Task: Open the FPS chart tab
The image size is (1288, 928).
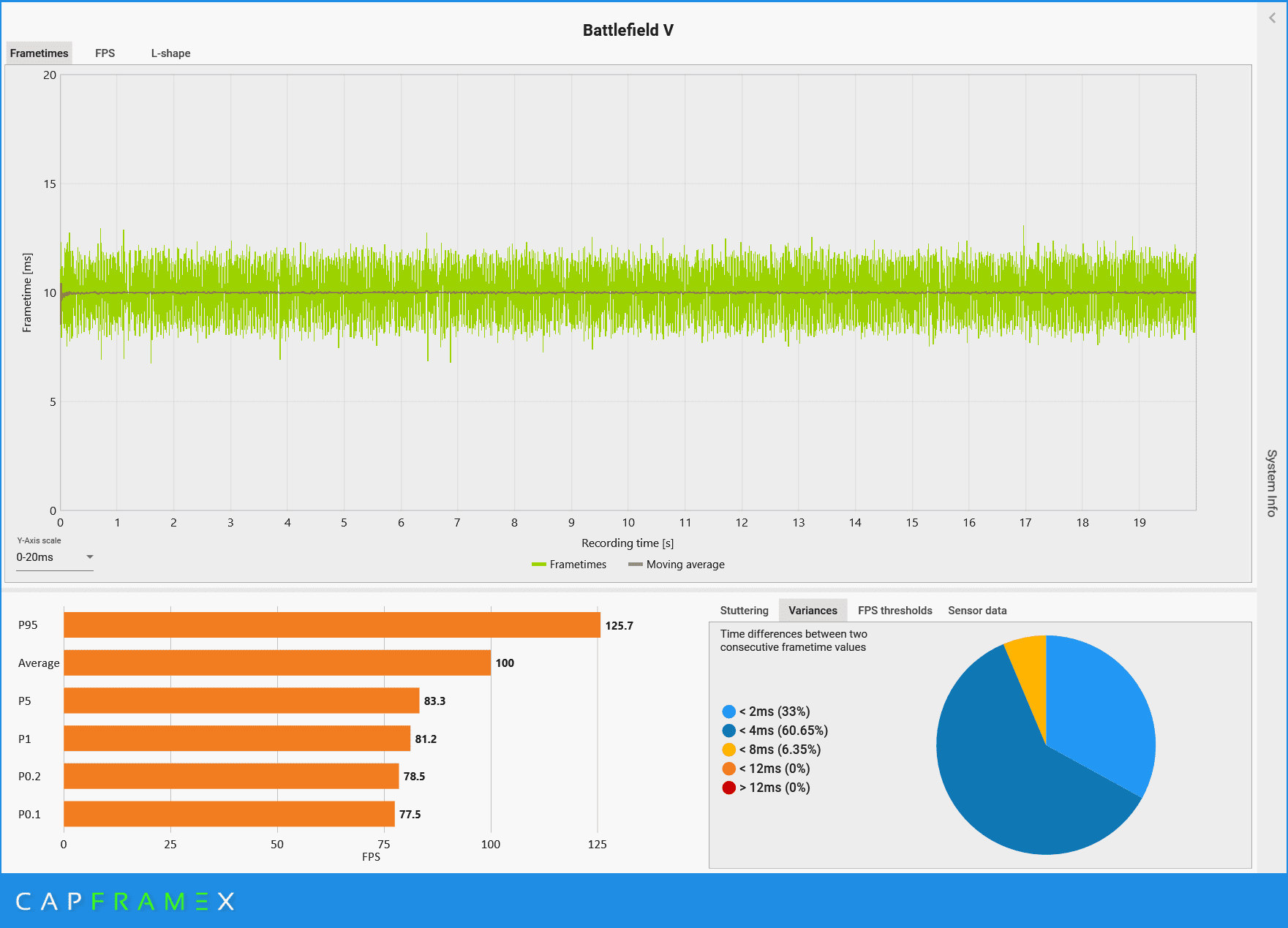Action: [x=105, y=53]
